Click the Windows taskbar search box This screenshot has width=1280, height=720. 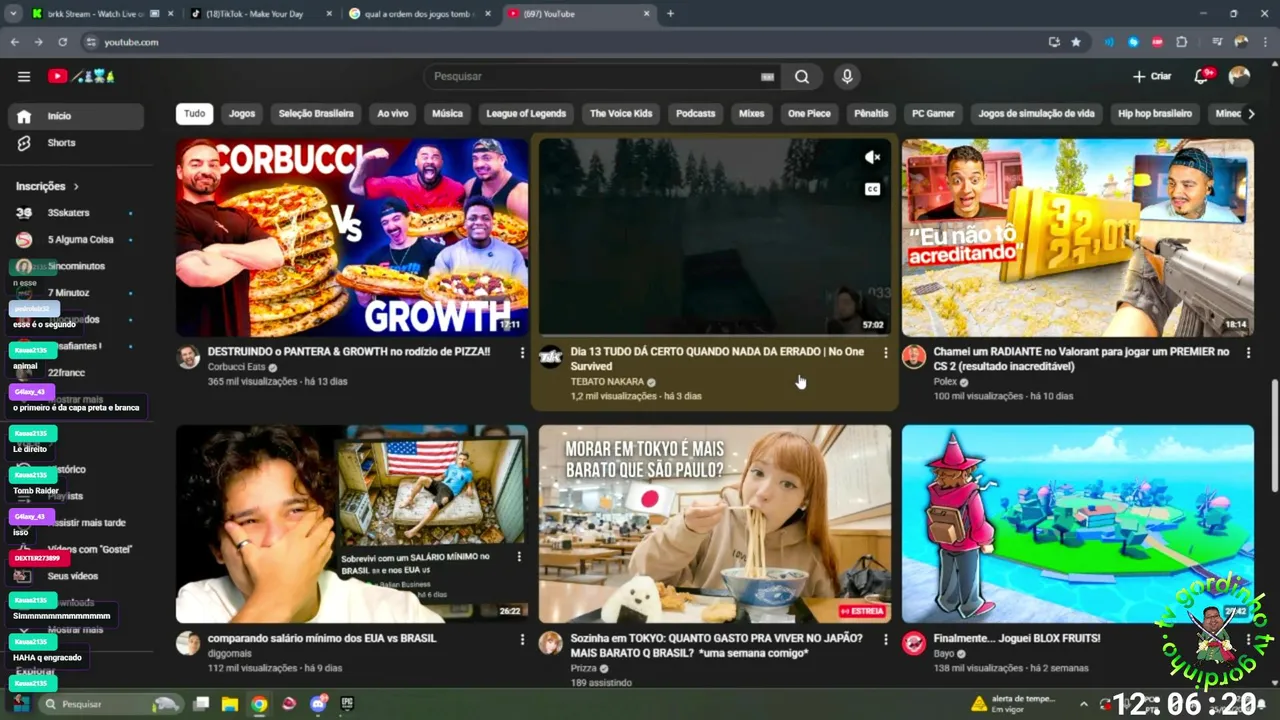tap(110, 704)
